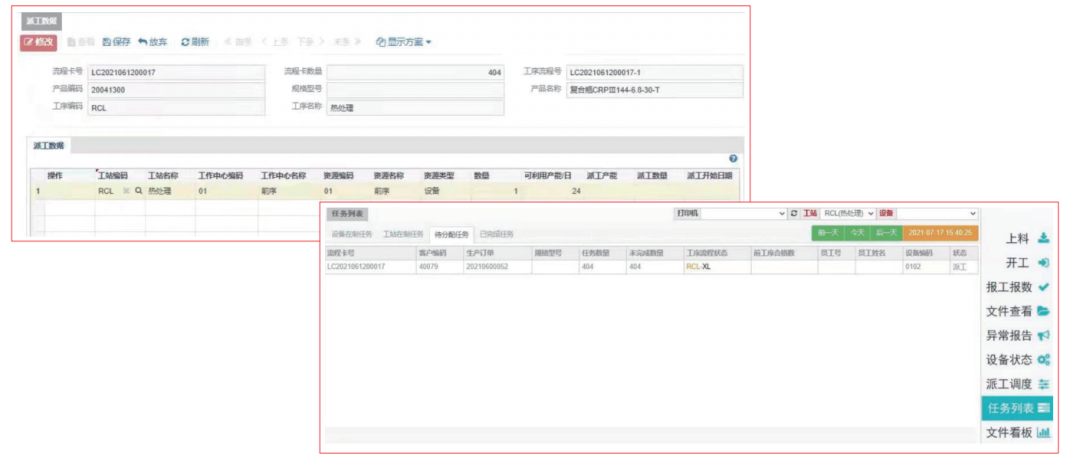Click the 资源类型 cell 设备

click(x=445, y=192)
